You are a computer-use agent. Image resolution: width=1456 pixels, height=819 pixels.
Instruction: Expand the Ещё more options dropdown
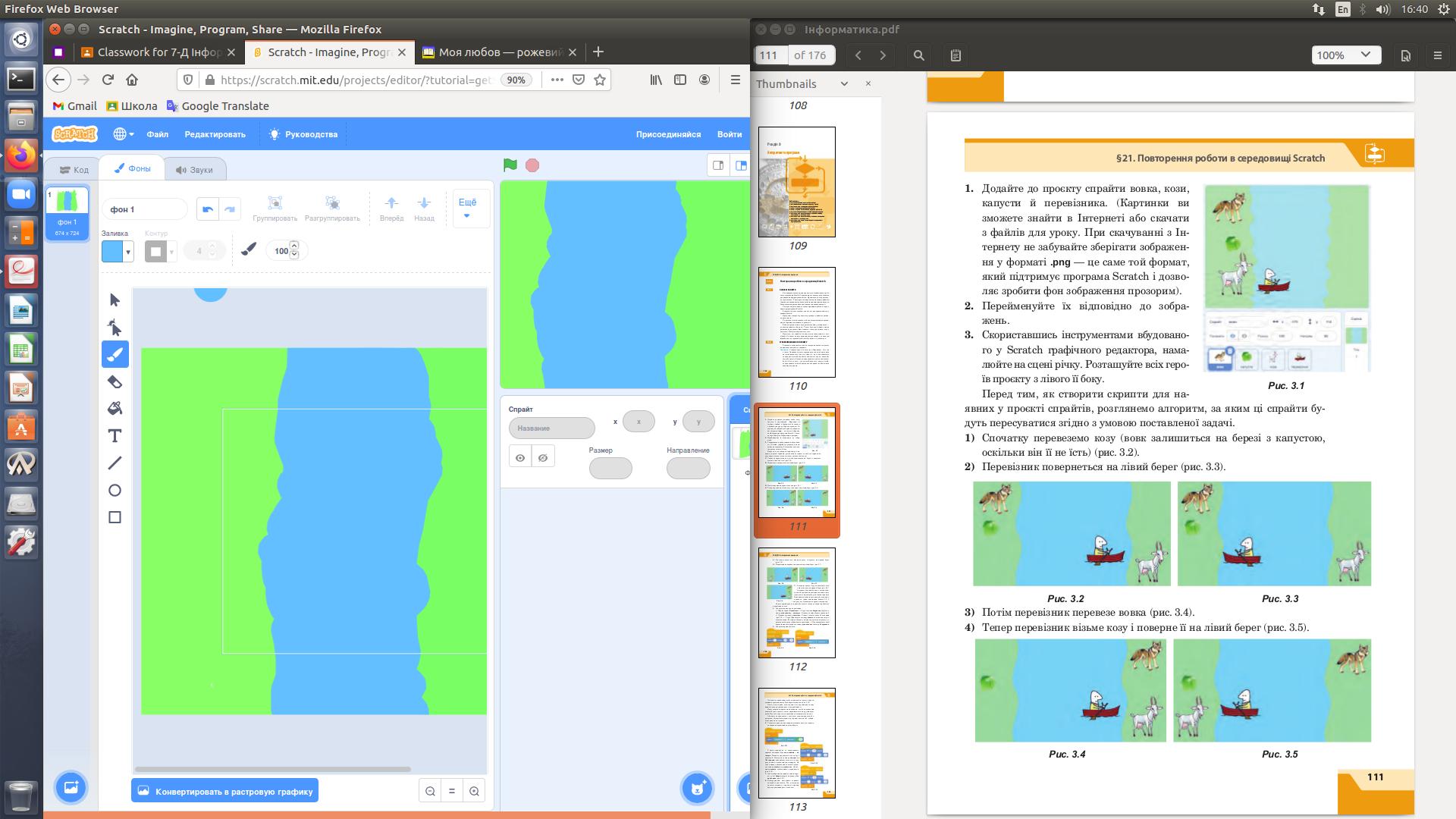coord(467,208)
